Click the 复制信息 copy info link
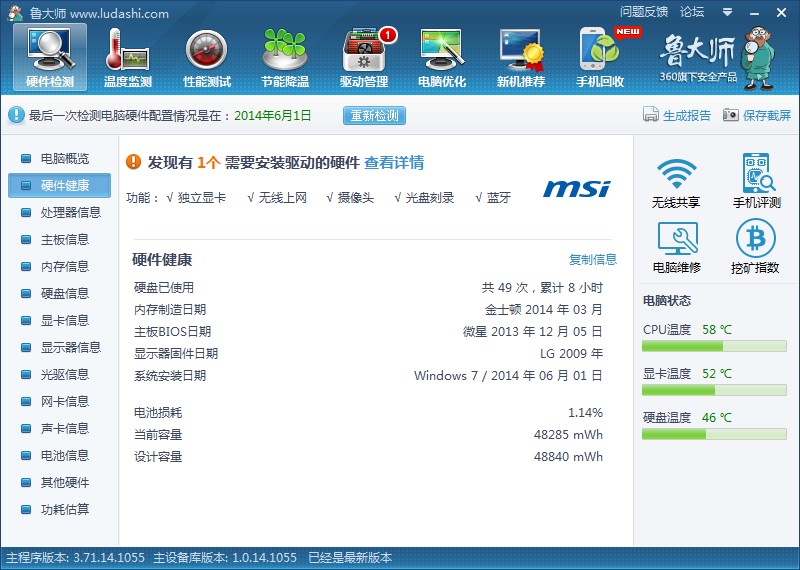The image size is (800, 570). [592, 259]
